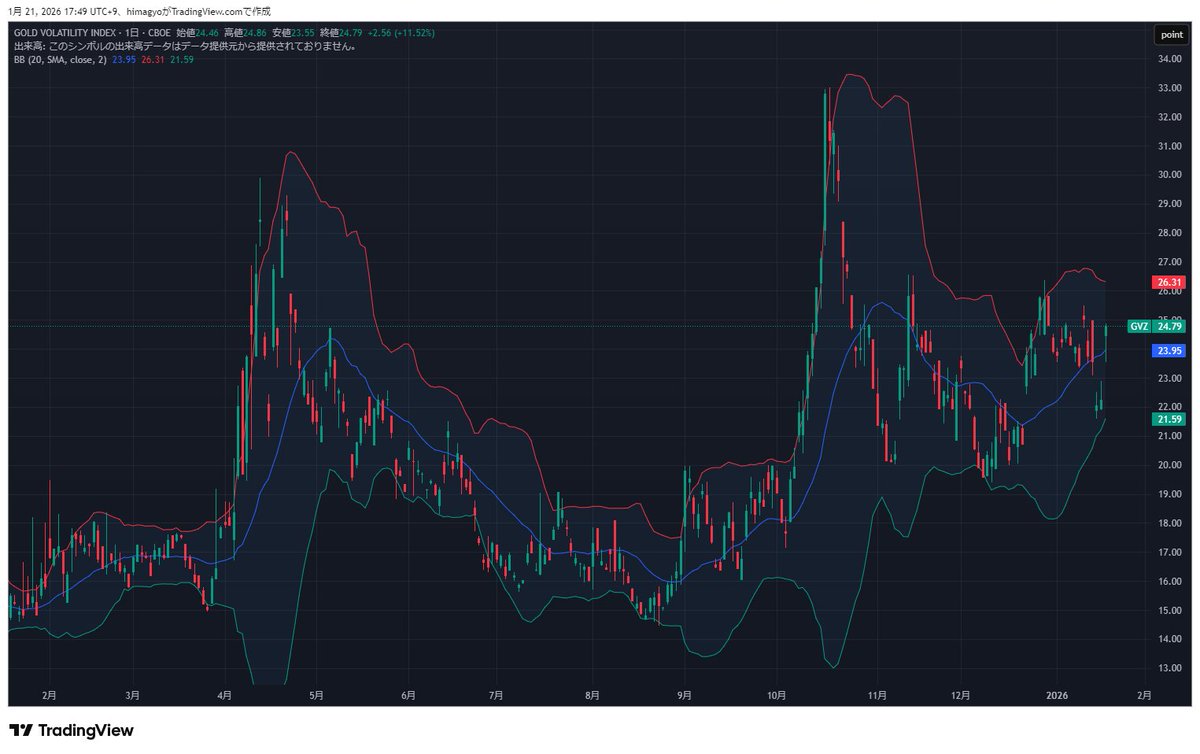Click the 32.00 price axis tick
The width and height of the screenshot is (1200, 754).
pos(1170,116)
